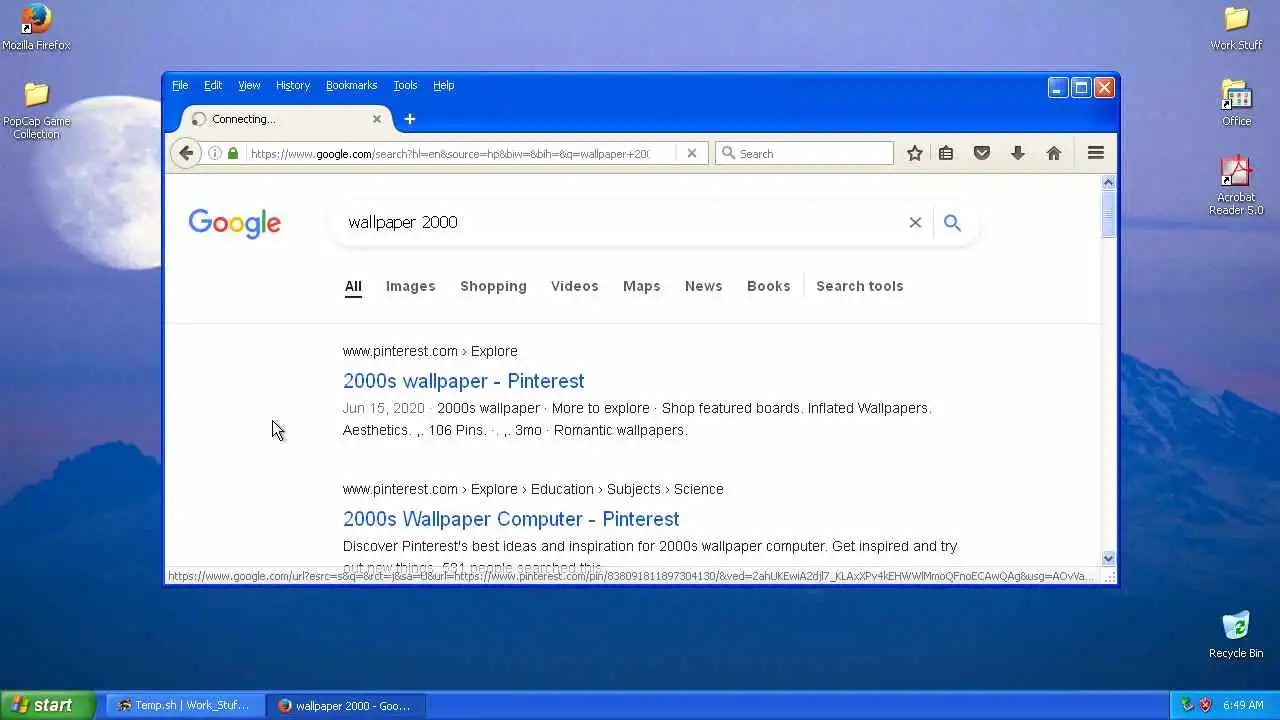The height and width of the screenshot is (720, 1280).
Task: Open the Firefox hamburger menu
Action: [x=1096, y=153]
